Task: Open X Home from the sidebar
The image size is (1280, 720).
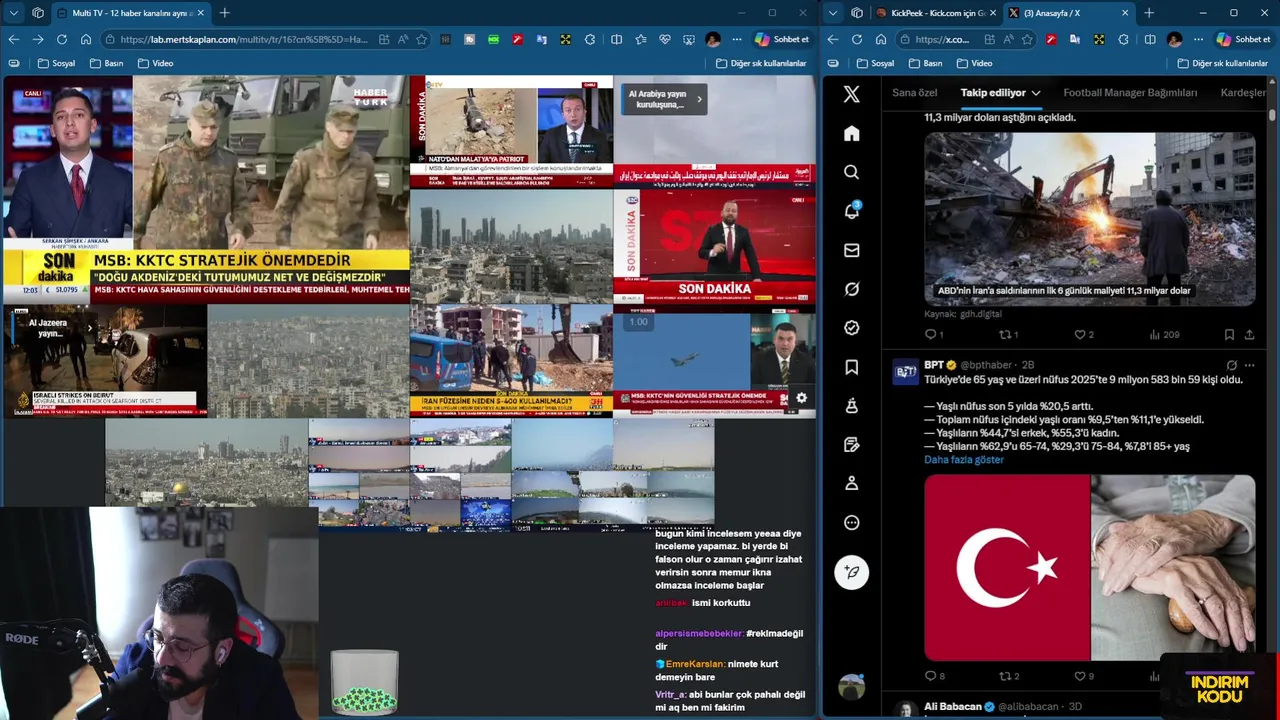Action: tap(851, 133)
